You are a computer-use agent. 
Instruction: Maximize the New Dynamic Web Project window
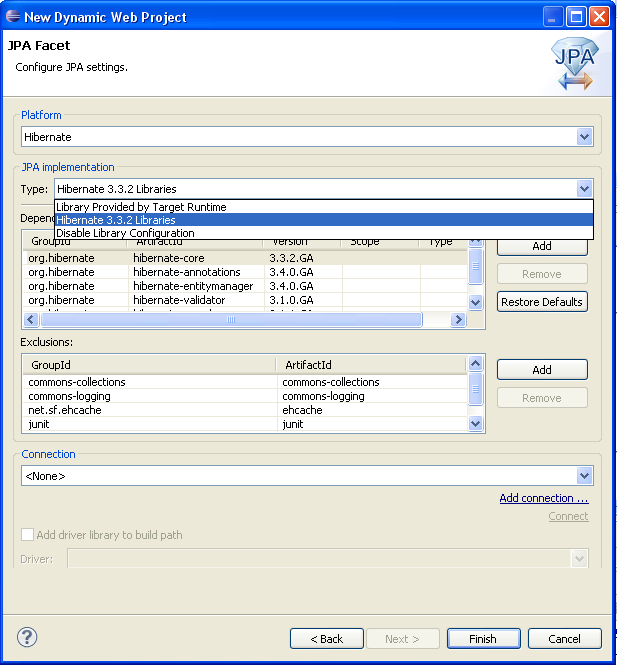coord(576,17)
